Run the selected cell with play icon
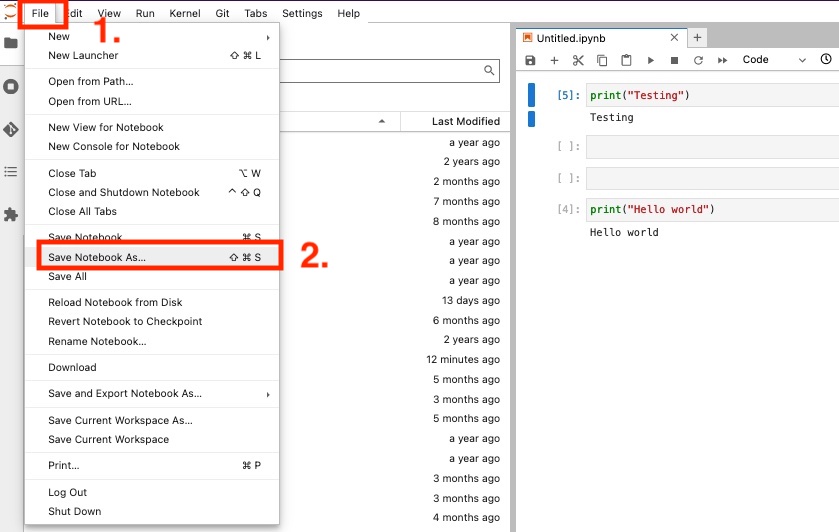839x532 pixels. pyautogui.click(x=651, y=60)
